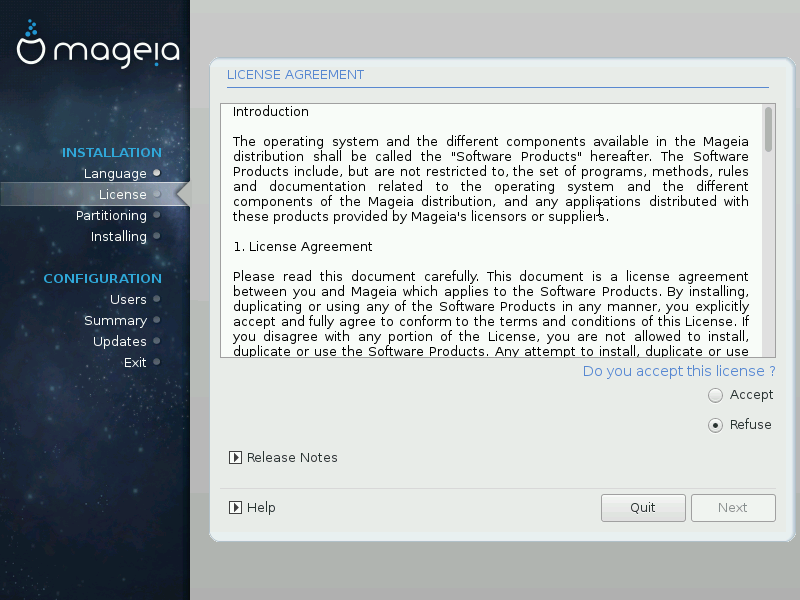The image size is (800, 600).
Task: Click the bullet dot next to Users
Action: pyautogui.click(x=157, y=299)
